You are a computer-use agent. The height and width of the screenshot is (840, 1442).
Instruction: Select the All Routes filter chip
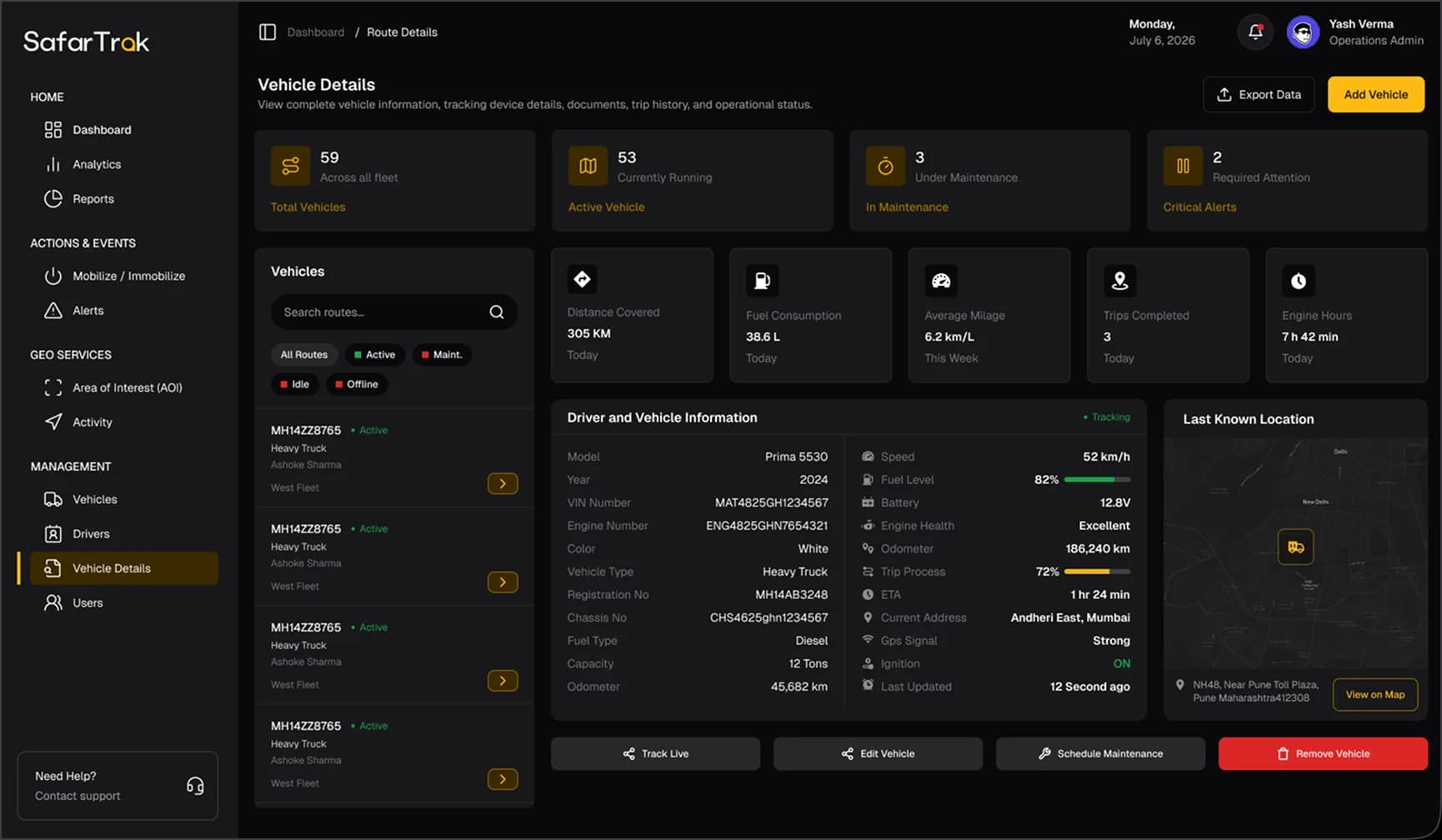(x=303, y=355)
